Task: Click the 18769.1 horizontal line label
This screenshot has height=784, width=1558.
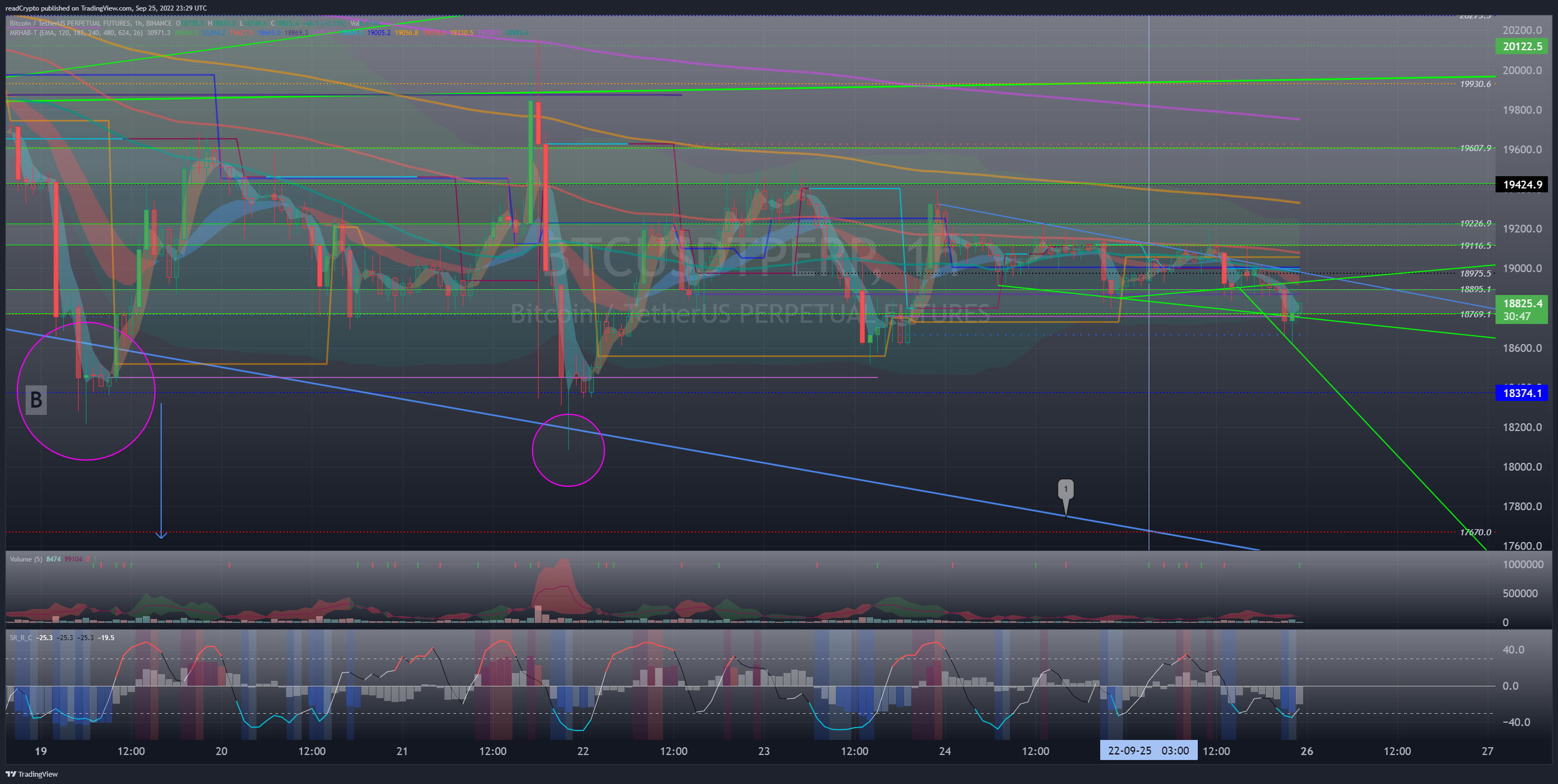Action: [1475, 314]
